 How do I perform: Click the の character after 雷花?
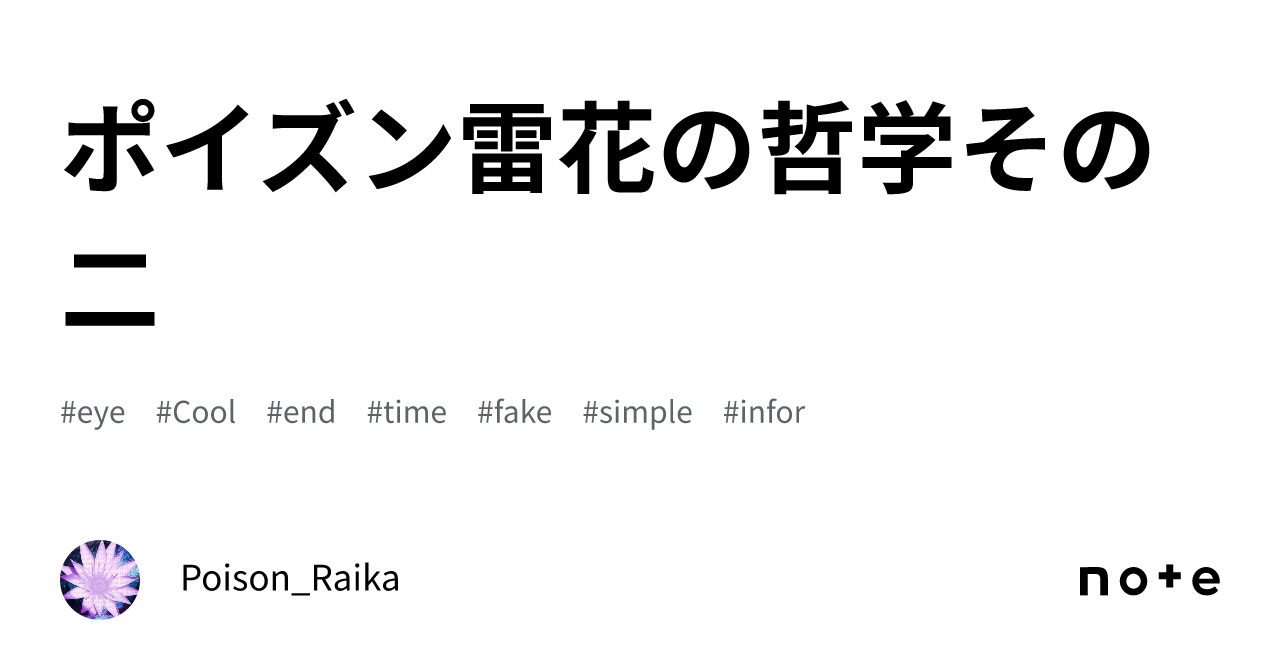pyautogui.click(x=714, y=151)
